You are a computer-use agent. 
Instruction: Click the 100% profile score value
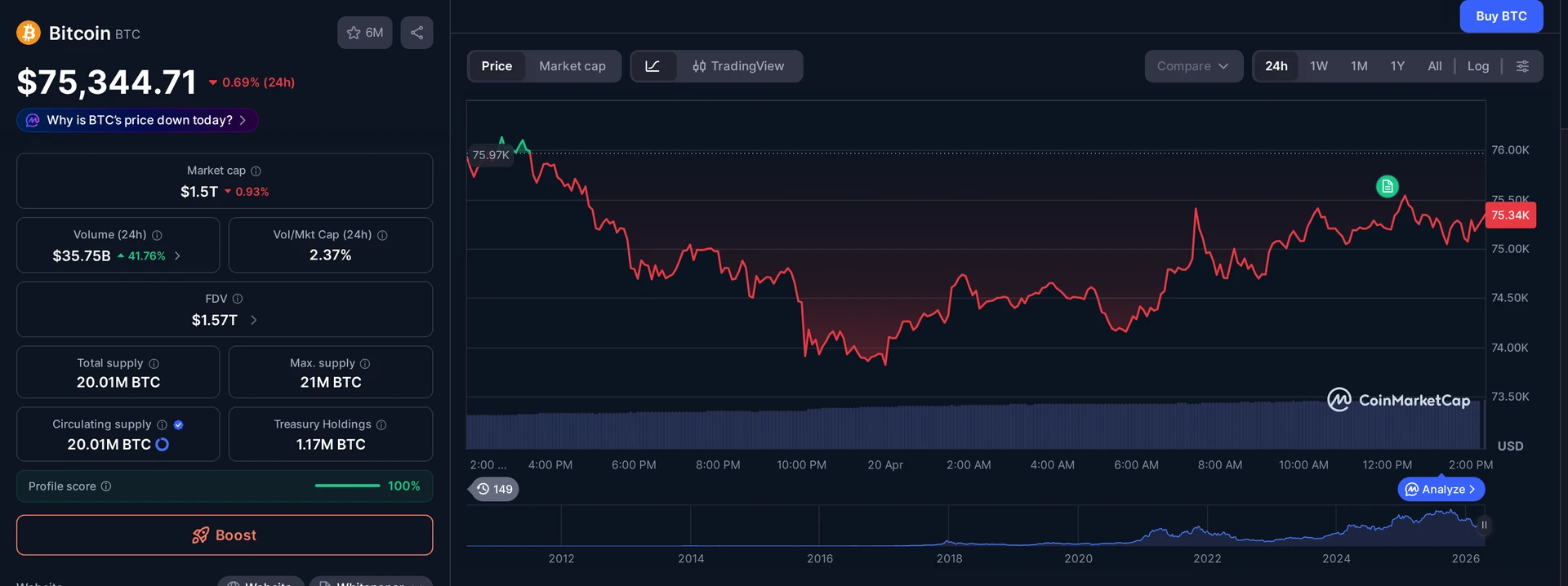(x=403, y=486)
